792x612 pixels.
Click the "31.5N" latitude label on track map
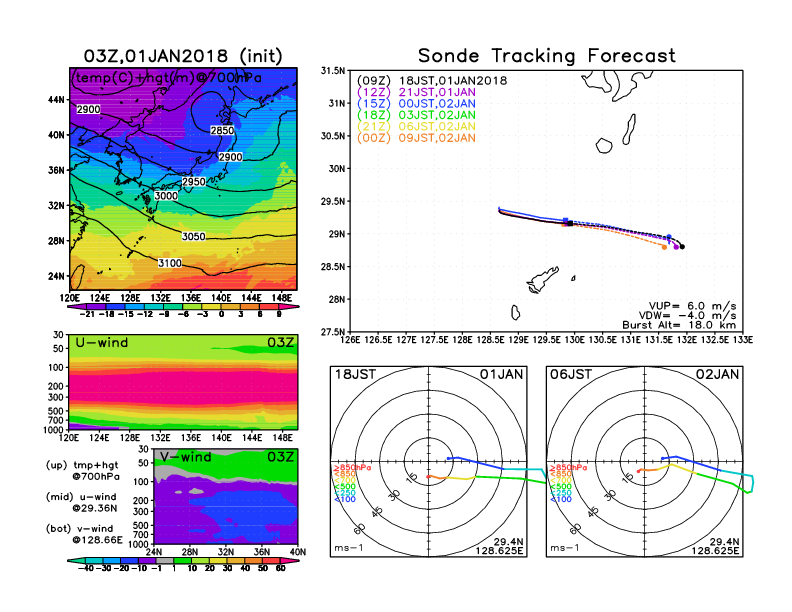[333, 71]
